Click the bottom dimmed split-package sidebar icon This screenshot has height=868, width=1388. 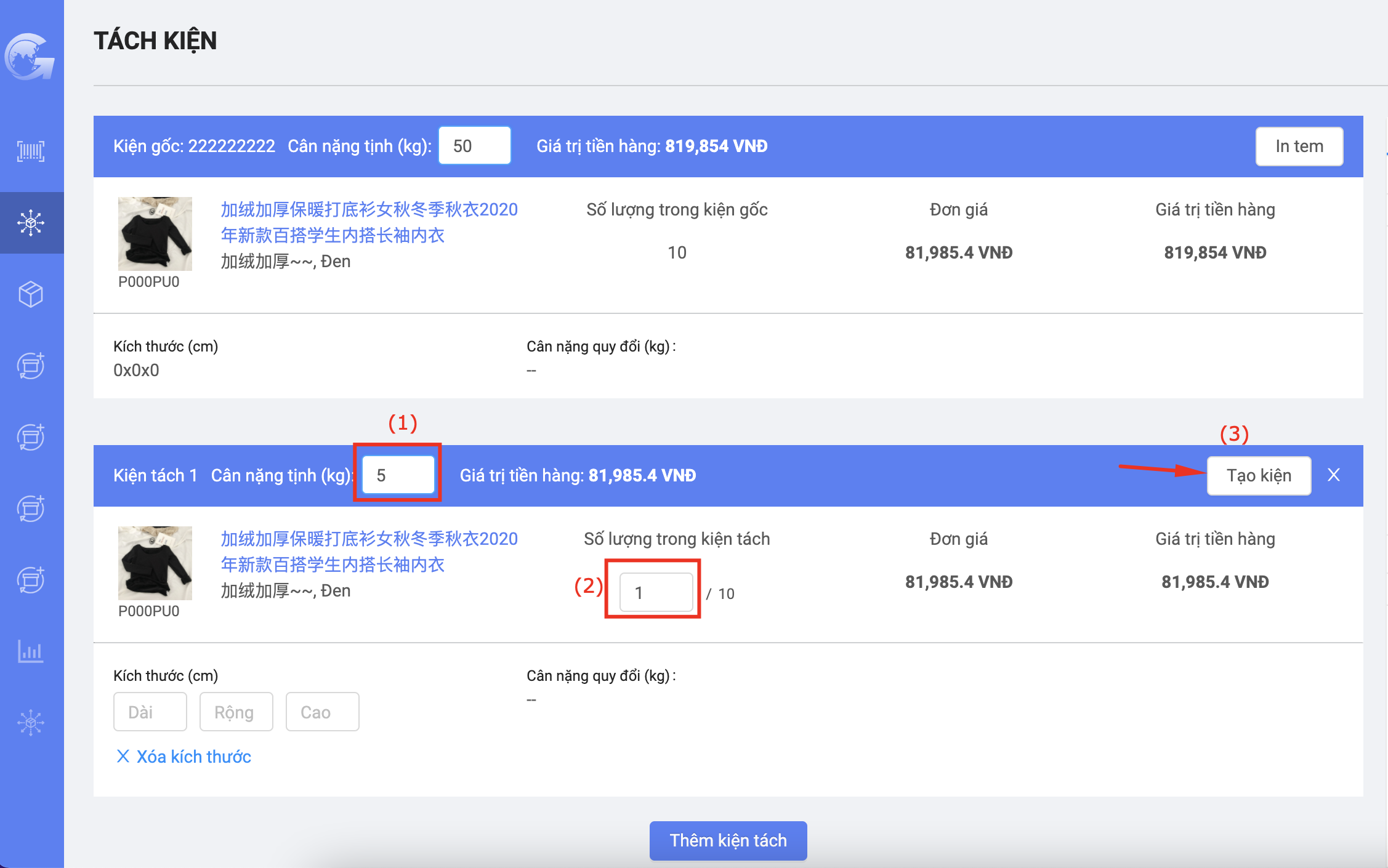pos(31,722)
